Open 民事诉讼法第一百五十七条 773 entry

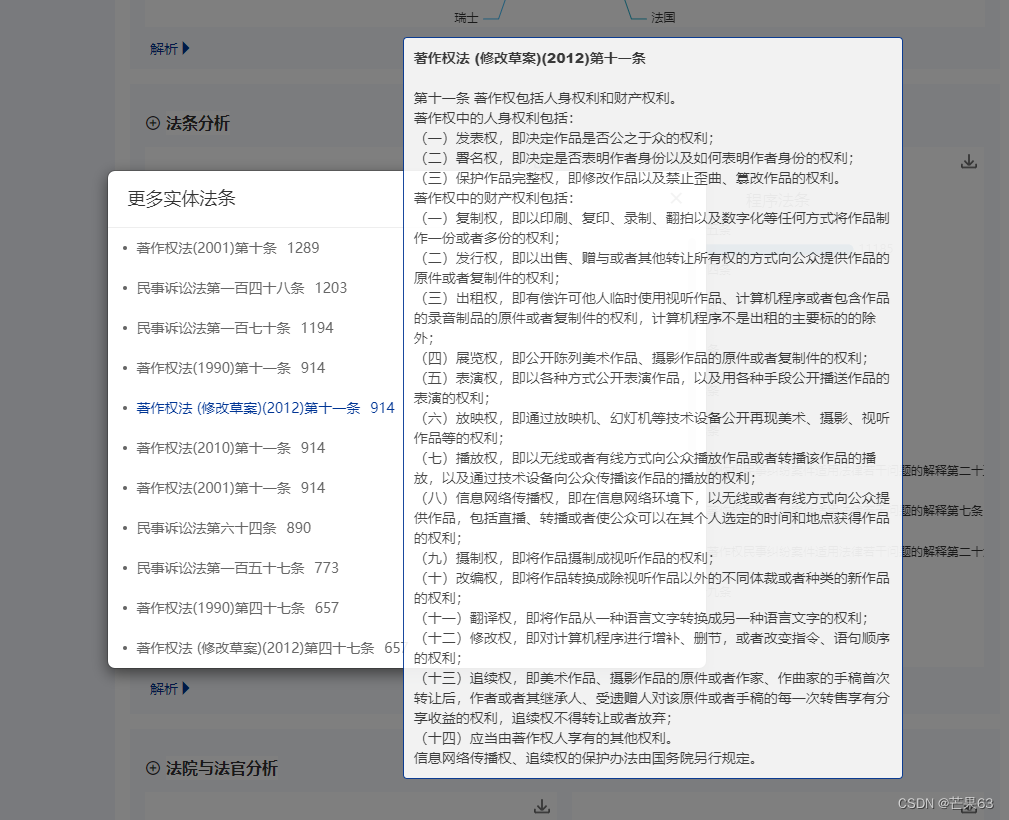[x=237, y=568]
